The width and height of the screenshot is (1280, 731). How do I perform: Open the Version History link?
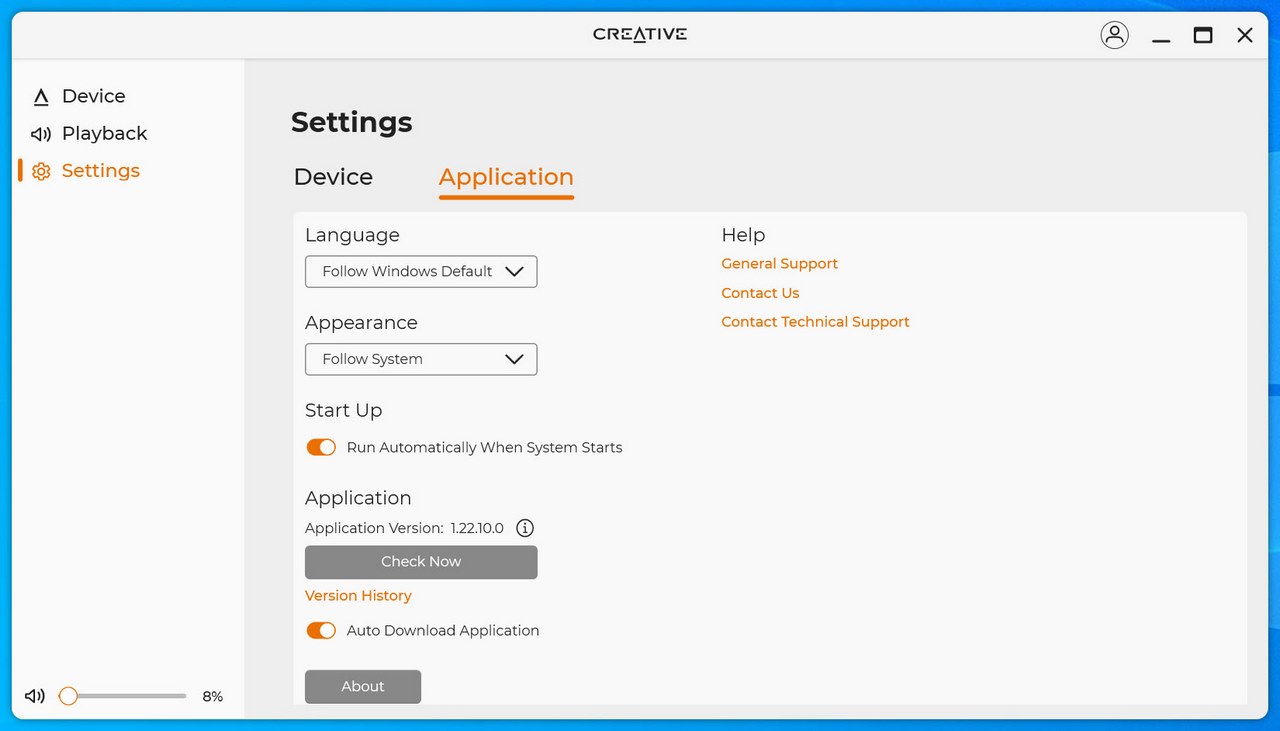[358, 595]
